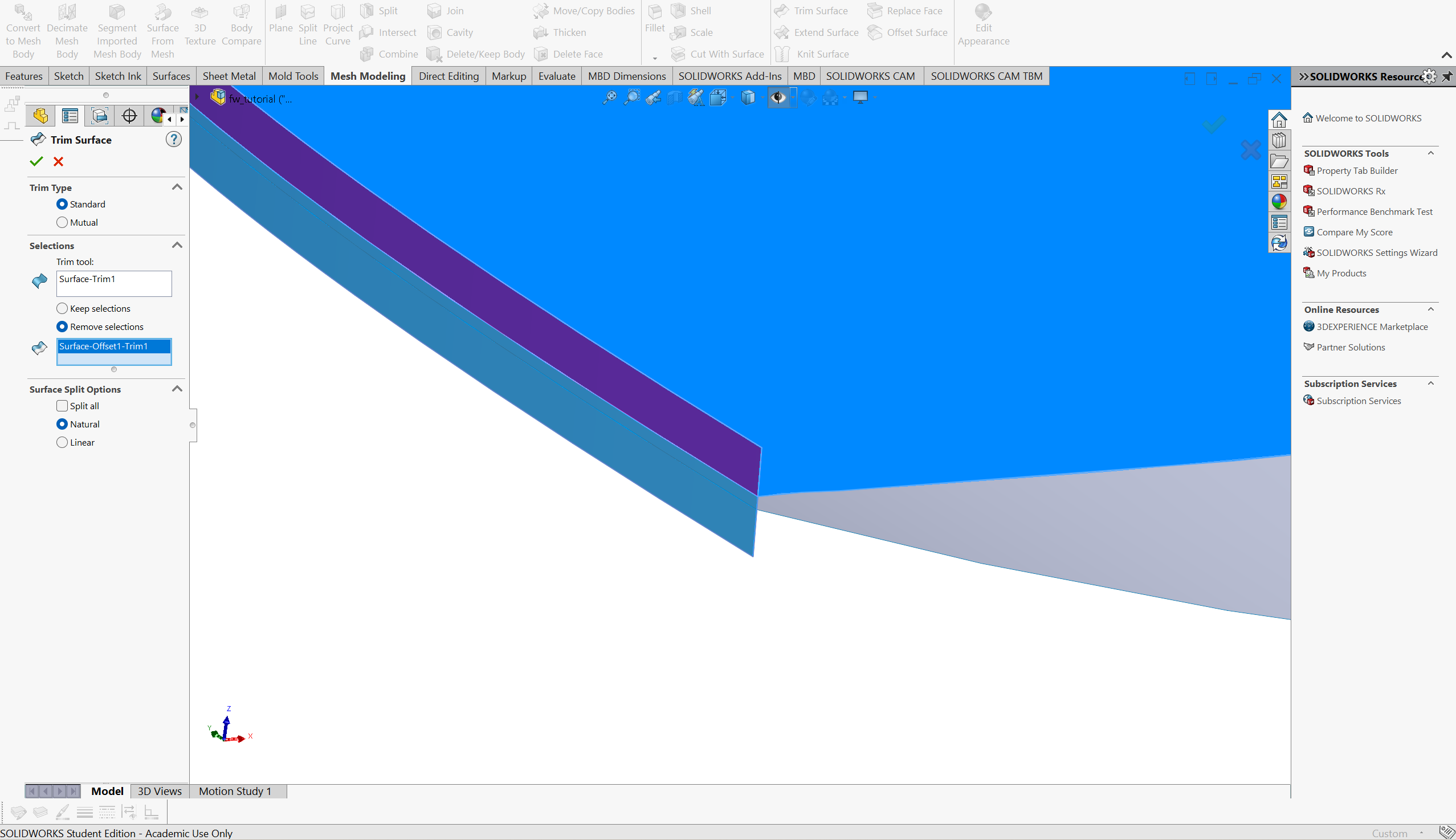Click the Trim tool selection box

pyautogui.click(x=113, y=284)
